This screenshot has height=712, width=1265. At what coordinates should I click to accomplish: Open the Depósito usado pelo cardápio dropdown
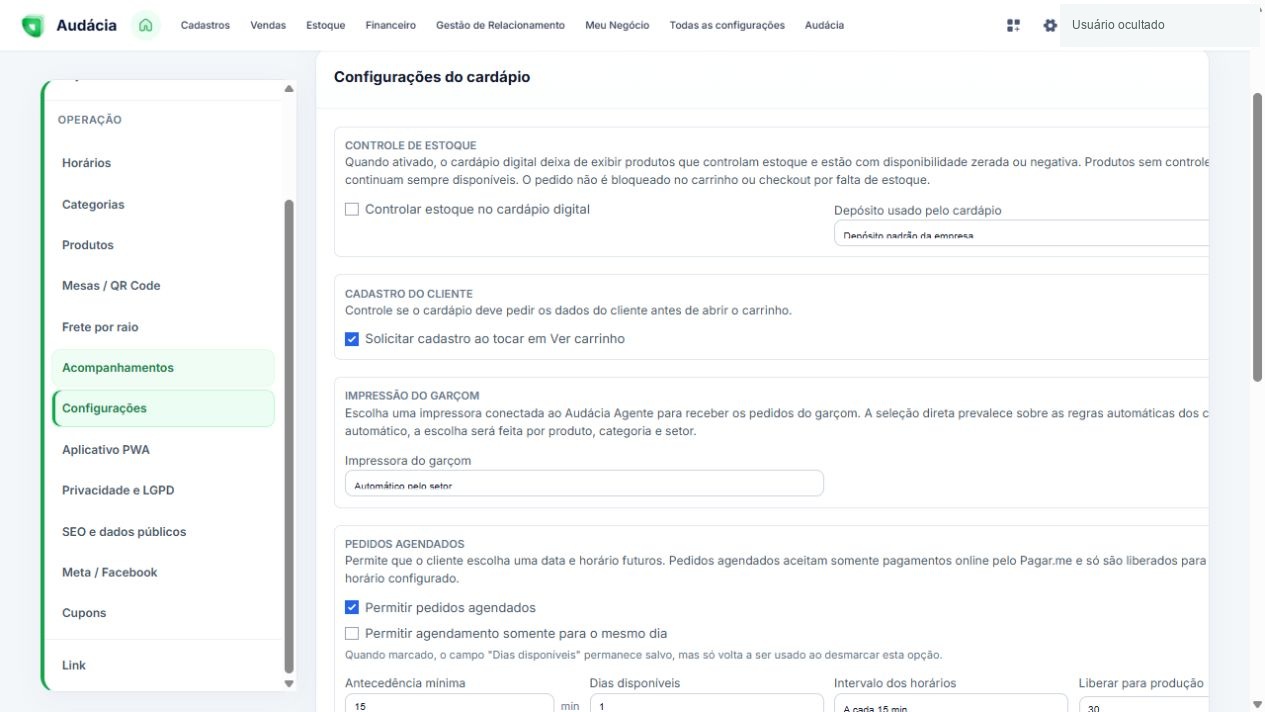tap(1021, 233)
